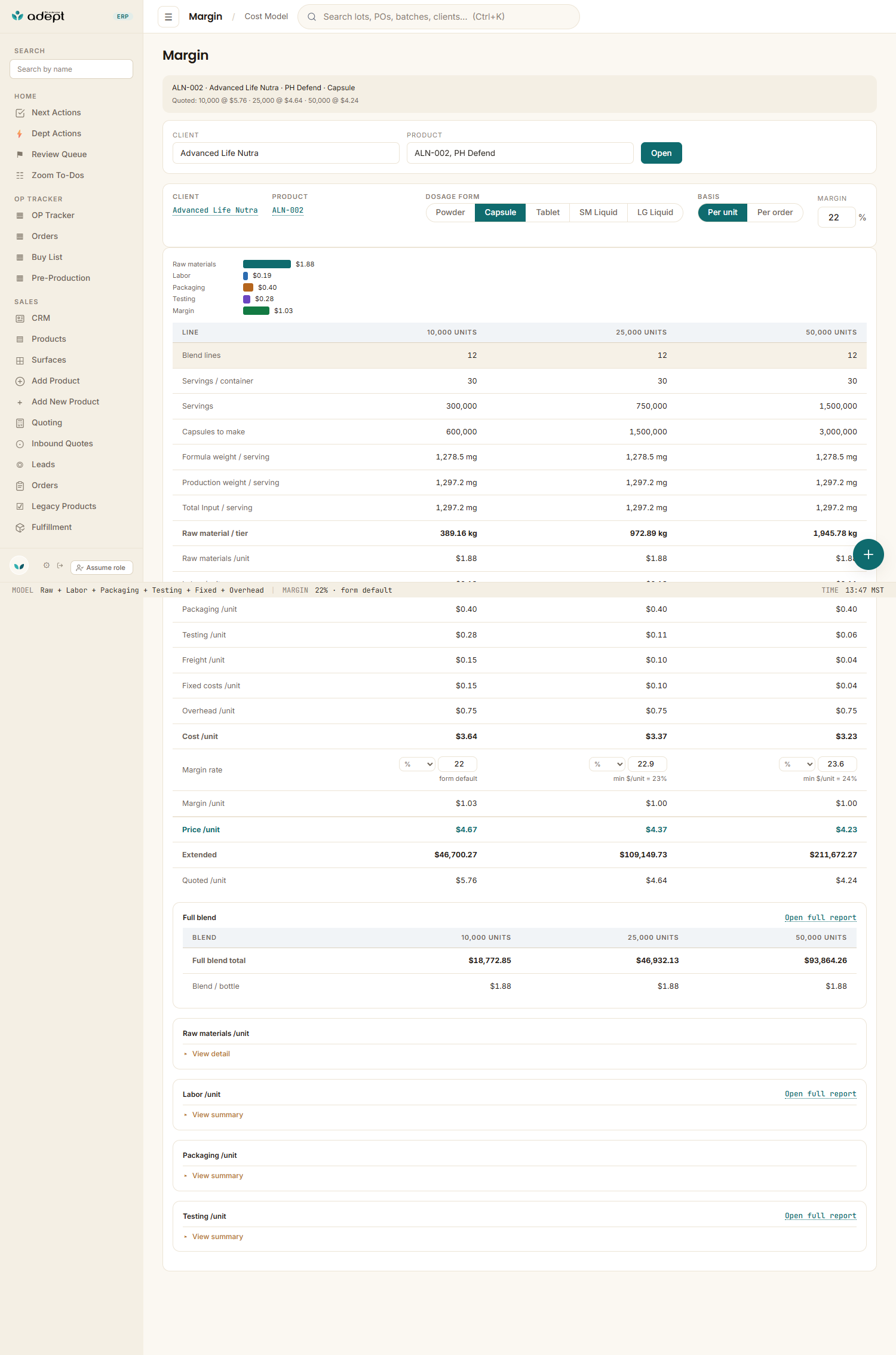
Task: Click the circled plus icon for Add Product
Action: click(20, 381)
